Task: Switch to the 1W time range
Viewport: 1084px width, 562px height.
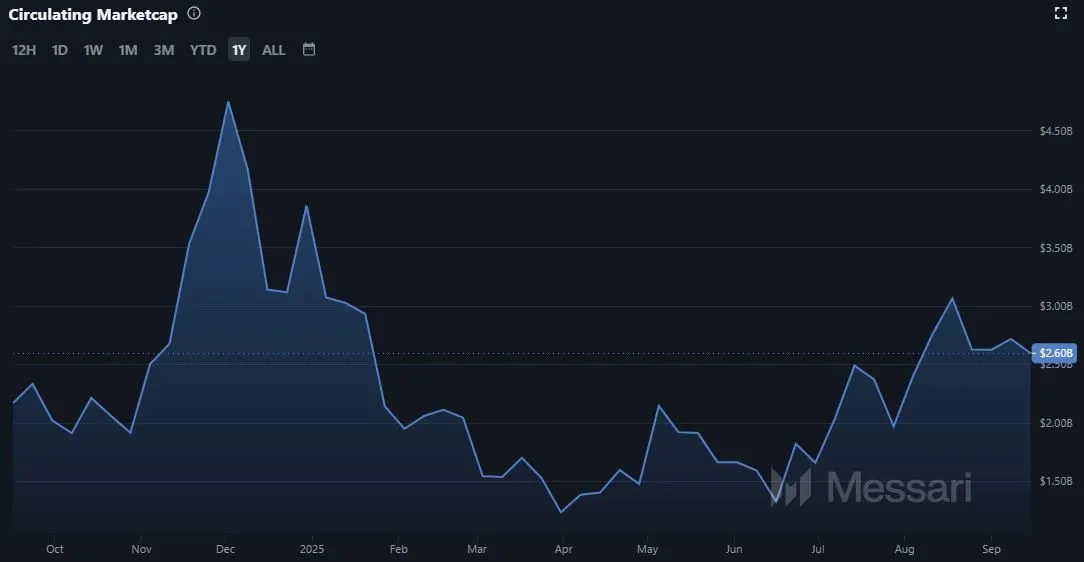Action: pyautogui.click(x=93, y=50)
